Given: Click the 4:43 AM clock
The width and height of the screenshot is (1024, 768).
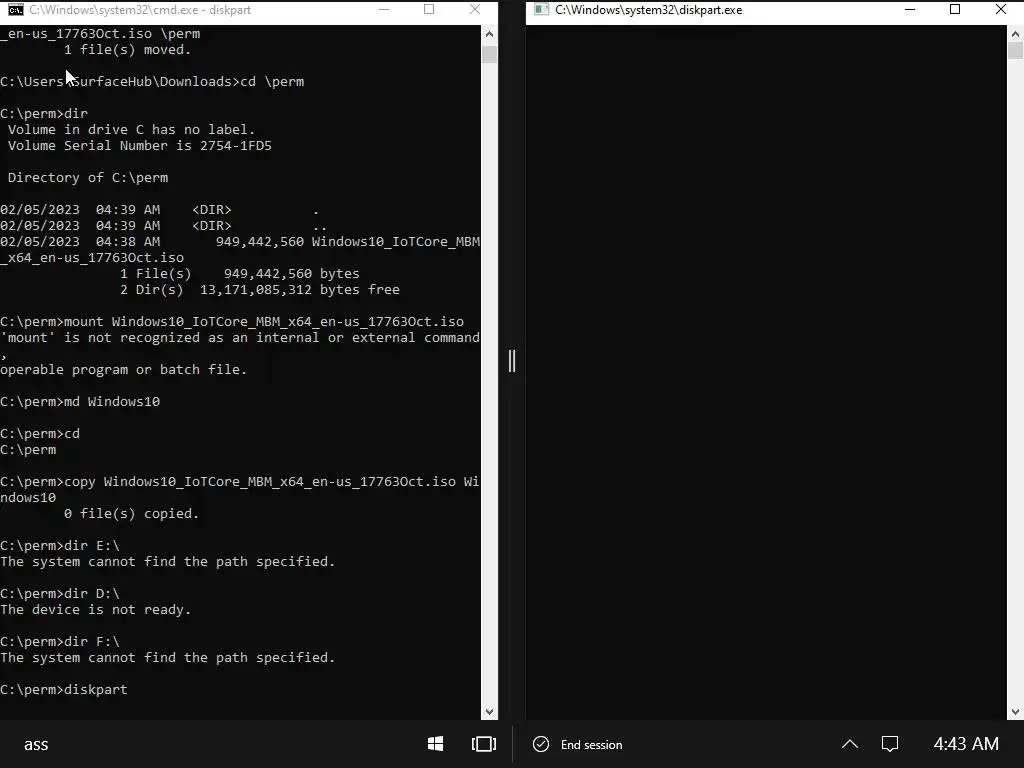Looking at the screenshot, I should pyautogui.click(x=966, y=744).
